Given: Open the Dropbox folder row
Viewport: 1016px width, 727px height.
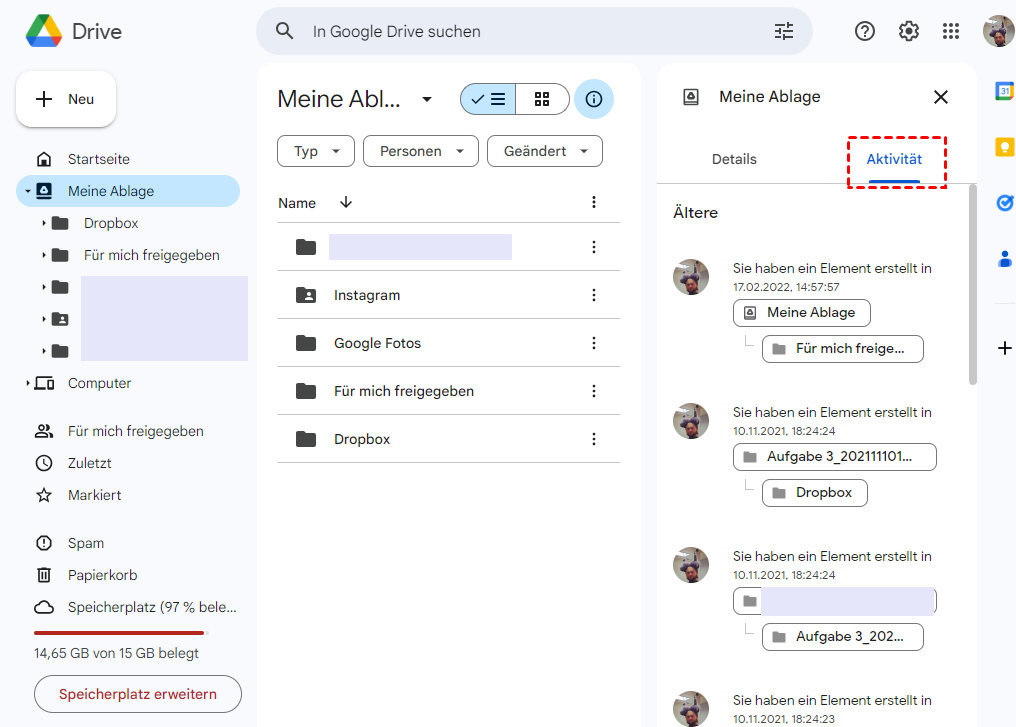Looking at the screenshot, I should (448, 439).
